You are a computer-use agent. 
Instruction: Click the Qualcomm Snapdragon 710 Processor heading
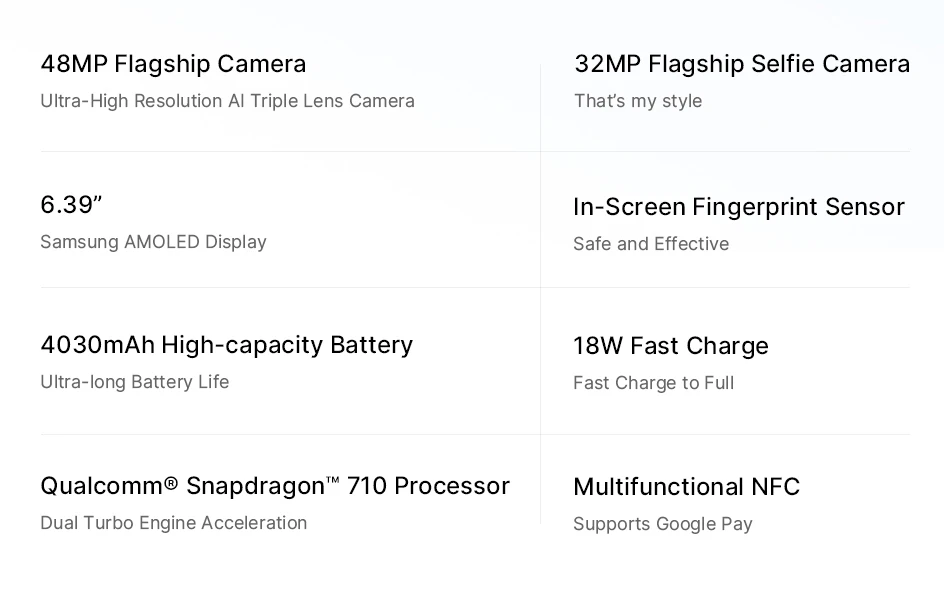pos(275,486)
